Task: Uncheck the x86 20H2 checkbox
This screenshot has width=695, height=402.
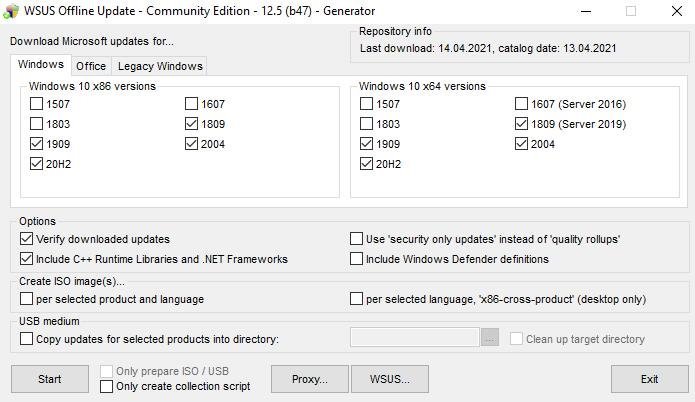Action: (x=36, y=164)
